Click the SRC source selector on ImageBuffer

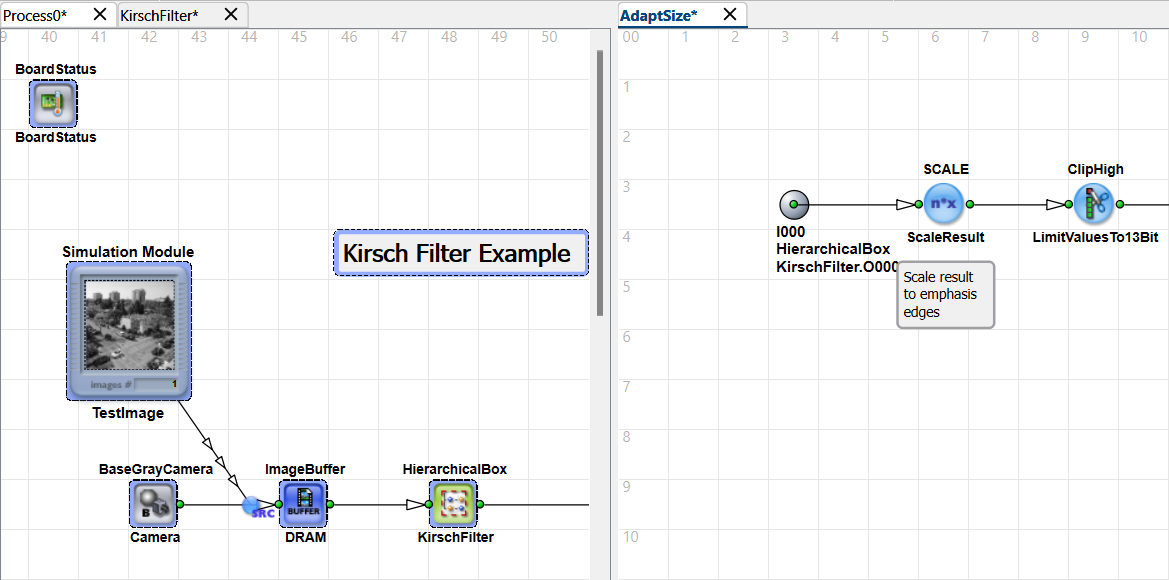pyautogui.click(x=258, y=507)
